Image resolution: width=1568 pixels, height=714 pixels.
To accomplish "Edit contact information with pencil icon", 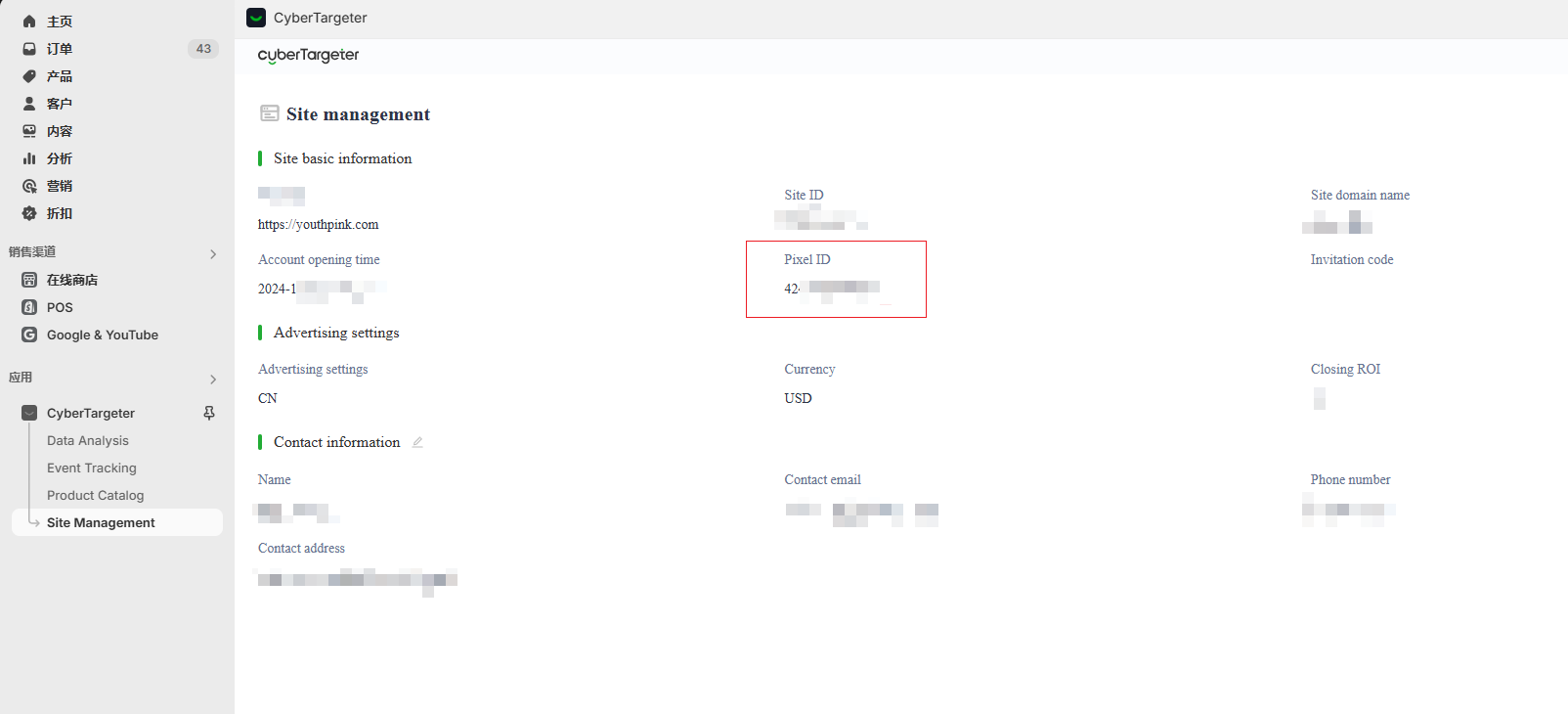I will point(417,442).
